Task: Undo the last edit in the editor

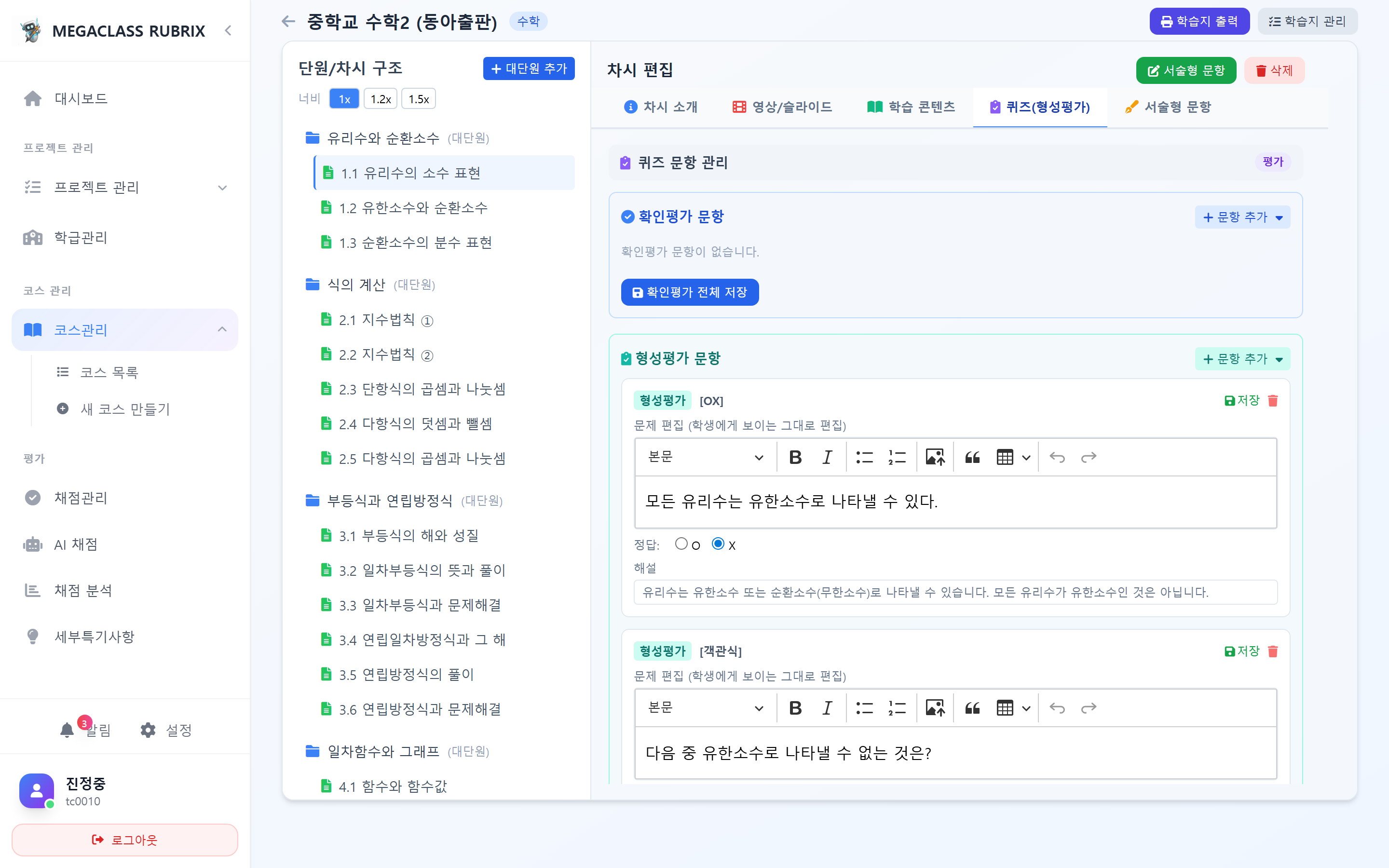Action: pyautogui.click(x=1057, y=457)
